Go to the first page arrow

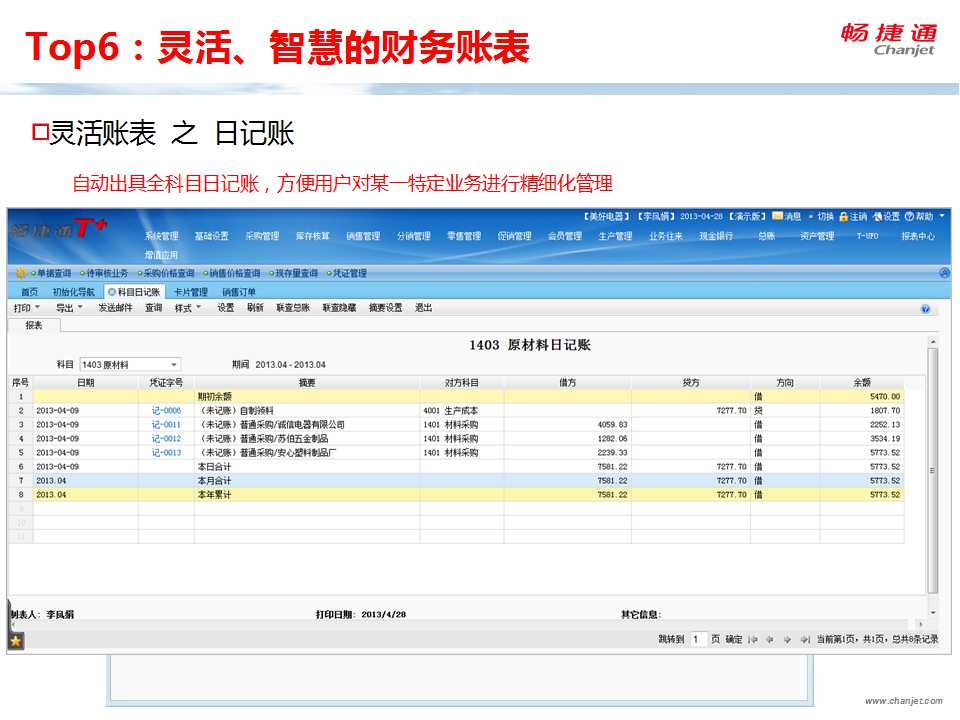point(753,639)
